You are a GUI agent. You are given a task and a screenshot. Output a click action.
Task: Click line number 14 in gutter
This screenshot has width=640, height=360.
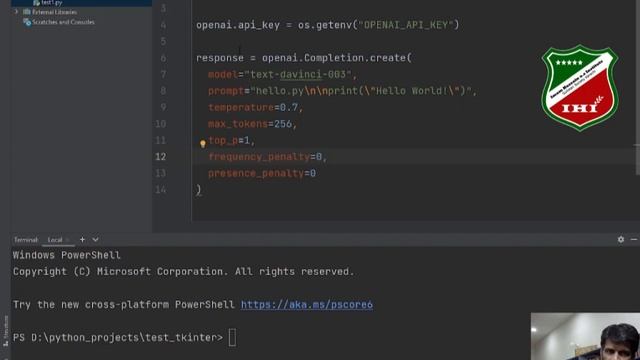coord(160,190)
